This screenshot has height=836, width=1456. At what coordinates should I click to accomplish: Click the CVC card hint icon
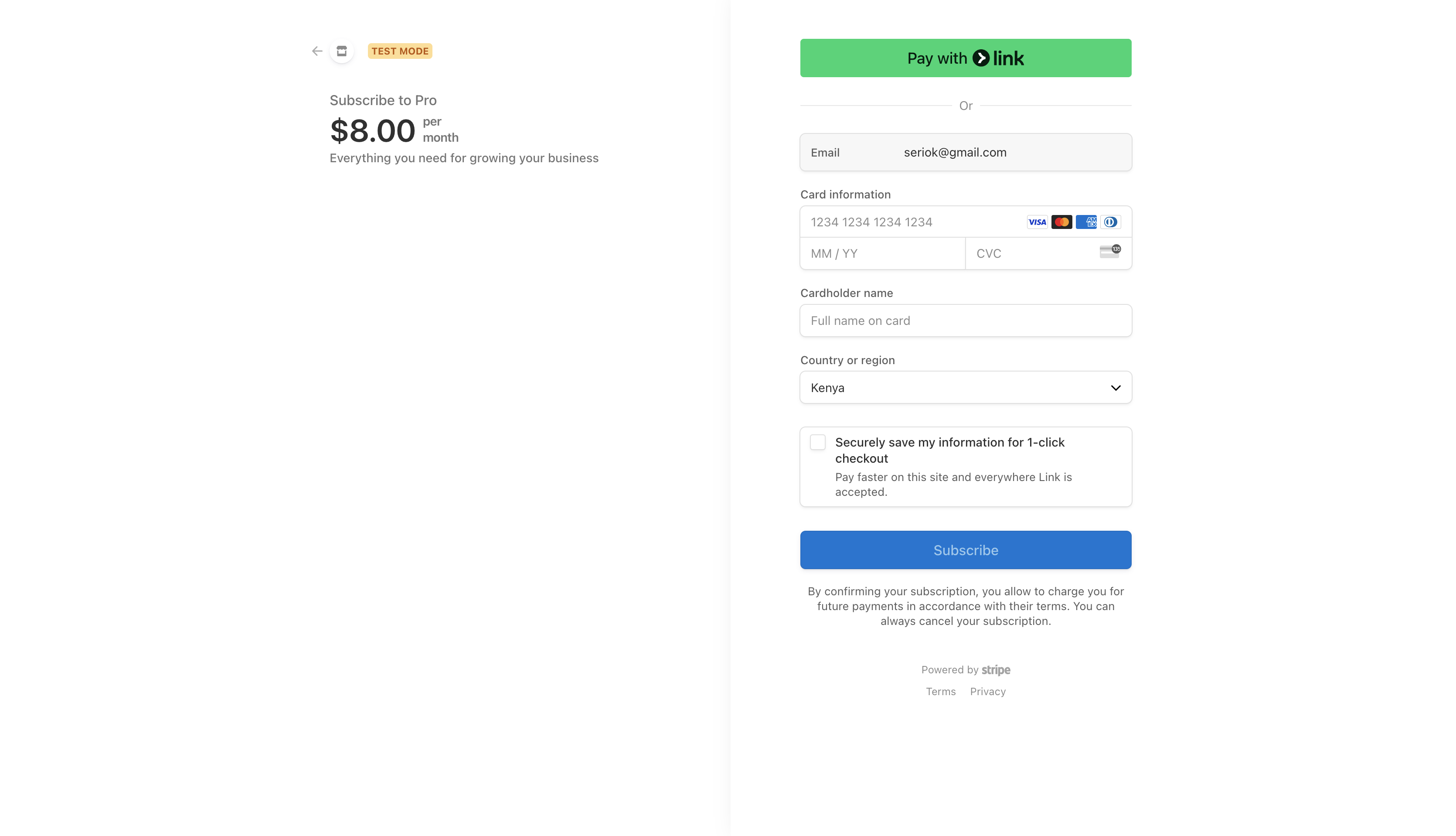(1109, 252)
